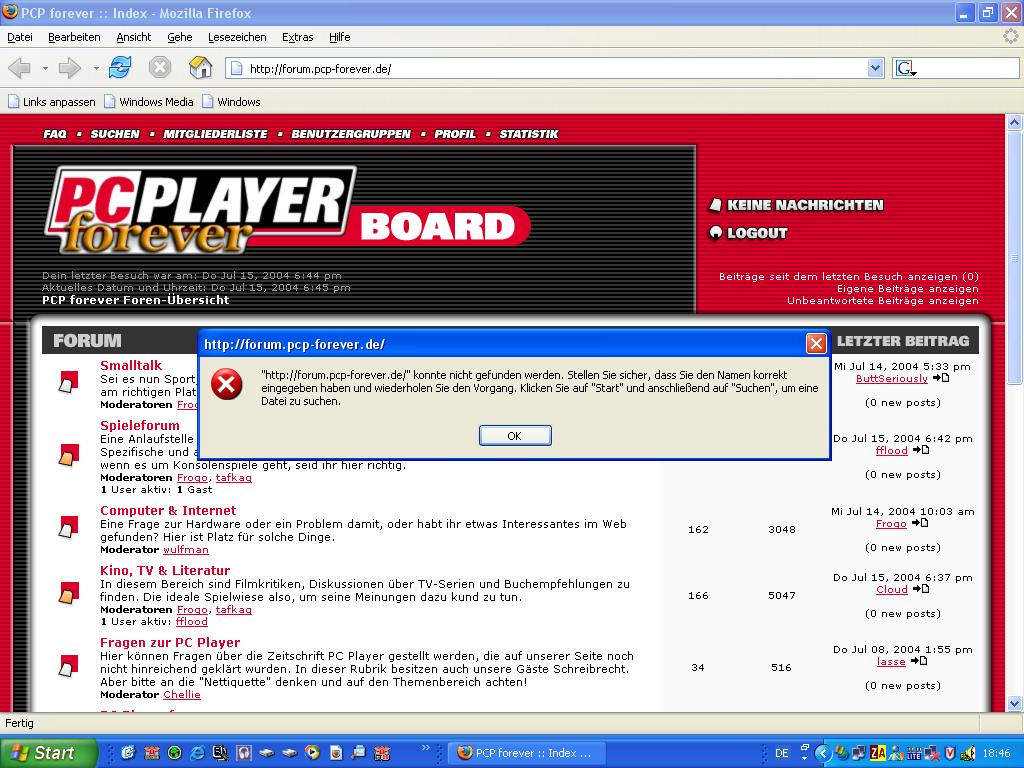Click the Stop loading icon
The height and width of the screenshot is (768, 1024).
[159, 67]
